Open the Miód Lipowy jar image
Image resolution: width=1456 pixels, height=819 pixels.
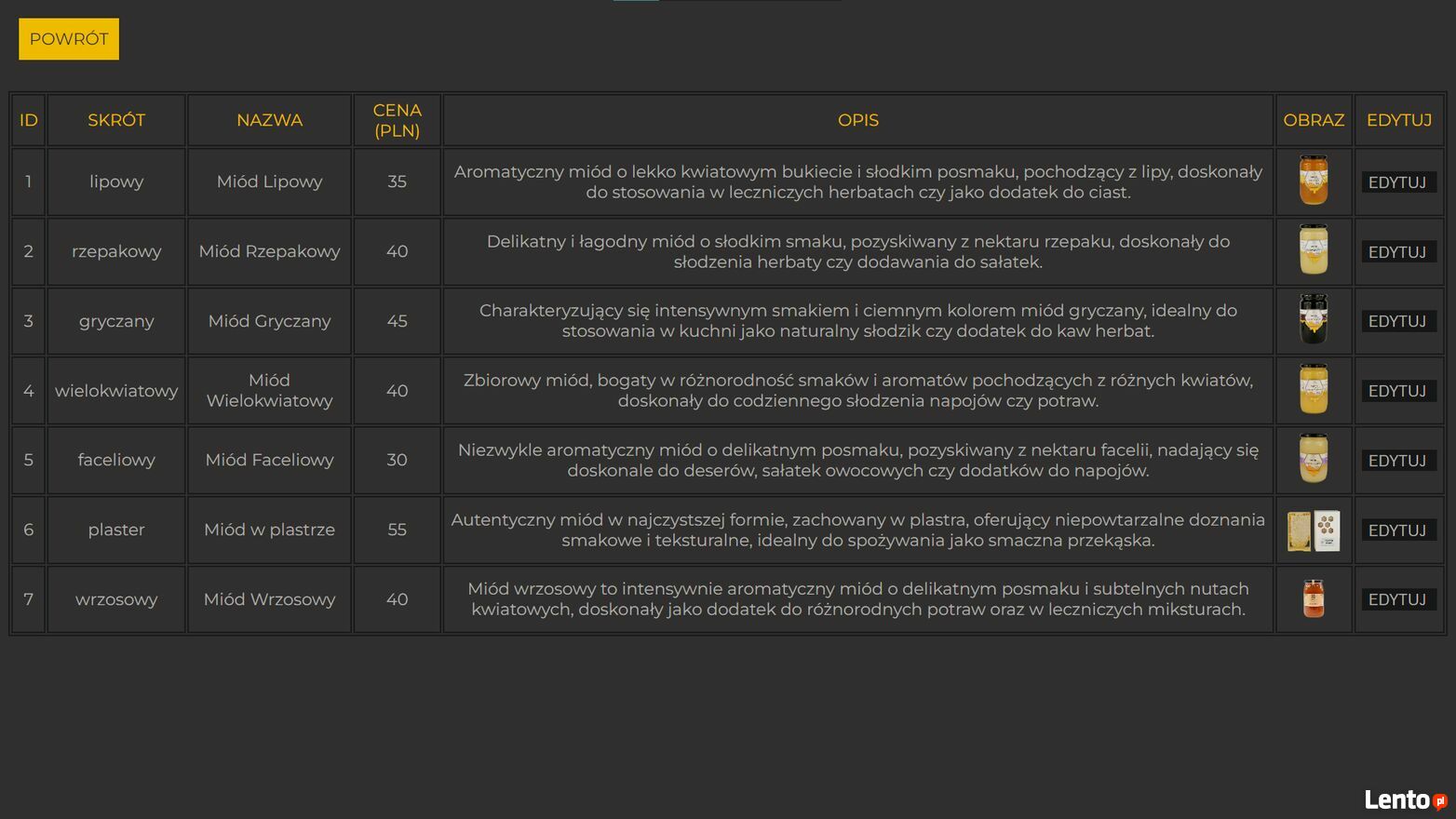point(1314,181)
